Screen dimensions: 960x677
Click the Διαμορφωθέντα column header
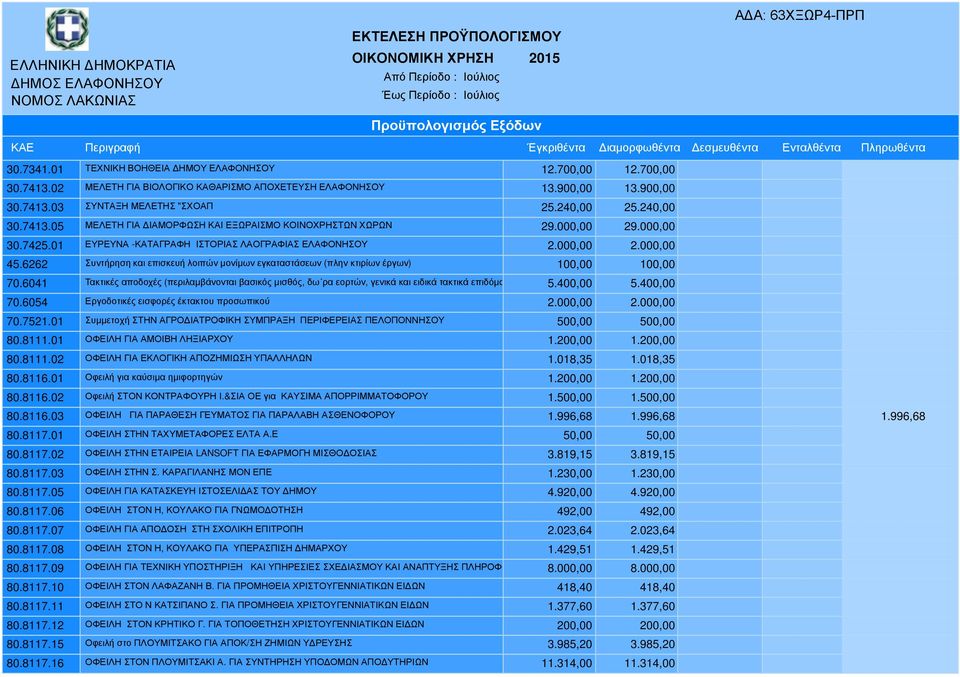[x=639, y=148]
